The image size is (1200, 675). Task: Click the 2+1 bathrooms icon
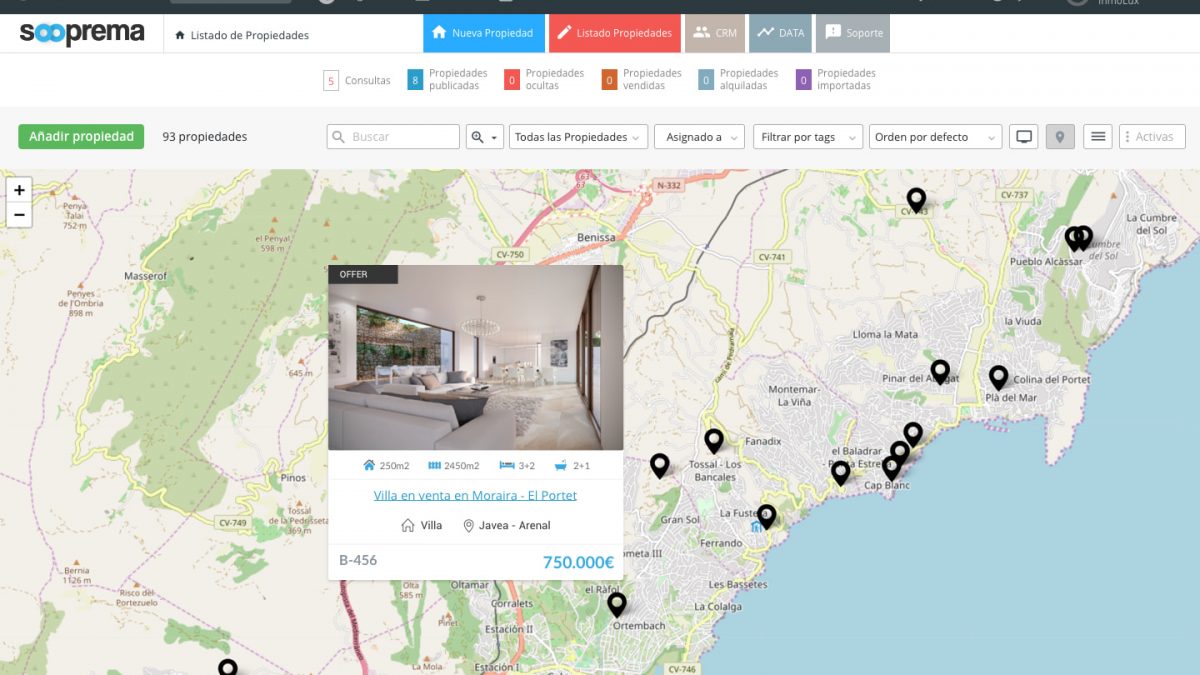tap(561, 465)
